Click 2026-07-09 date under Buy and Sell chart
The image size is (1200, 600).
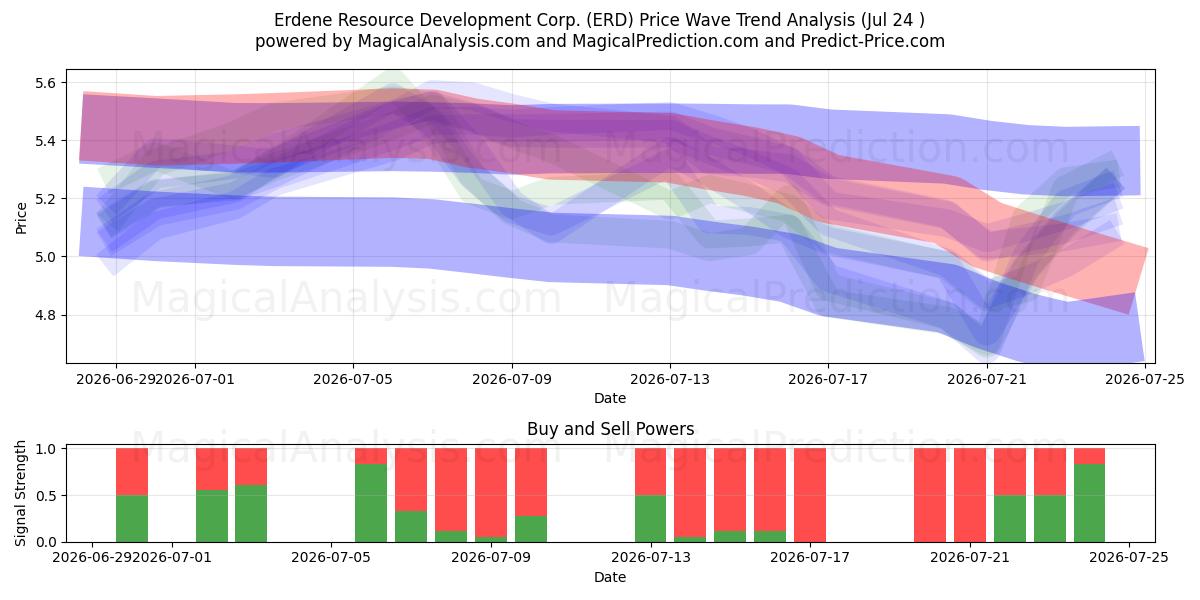tap(491, 558)
